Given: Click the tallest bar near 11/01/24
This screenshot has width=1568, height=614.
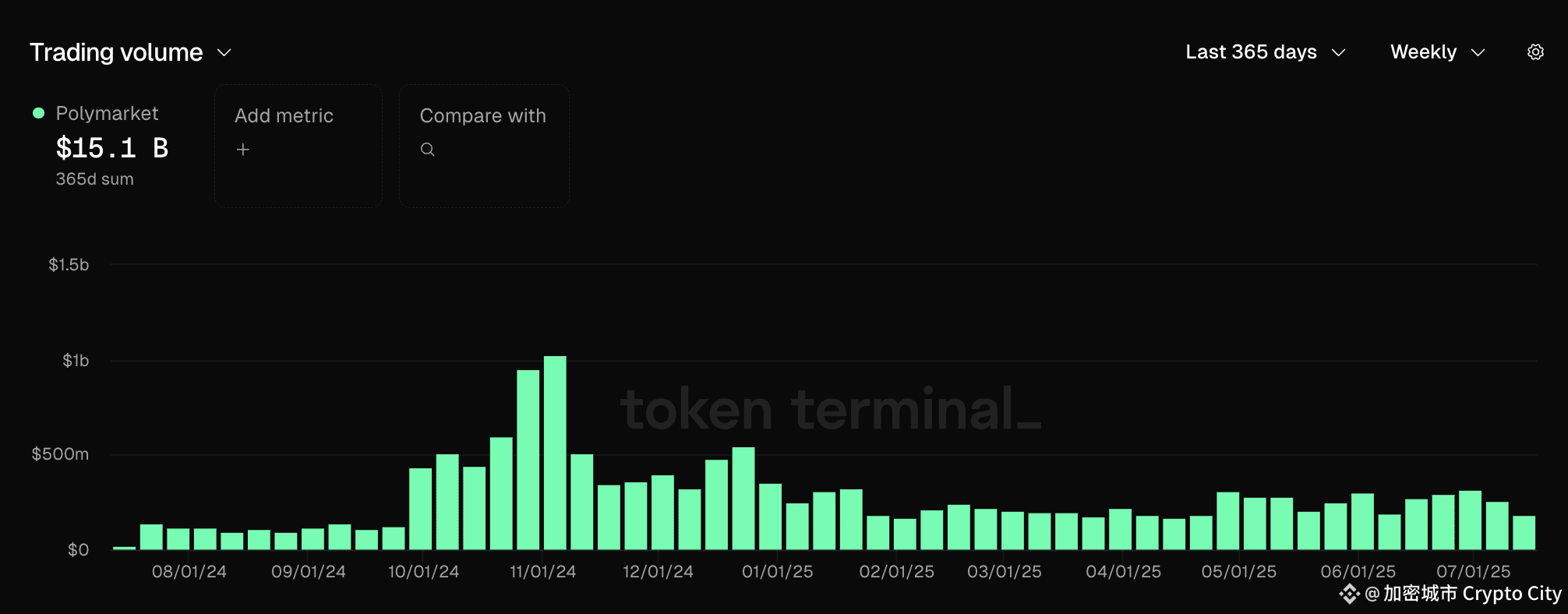Looking at the screenshot, I should (x=555, y=453).
